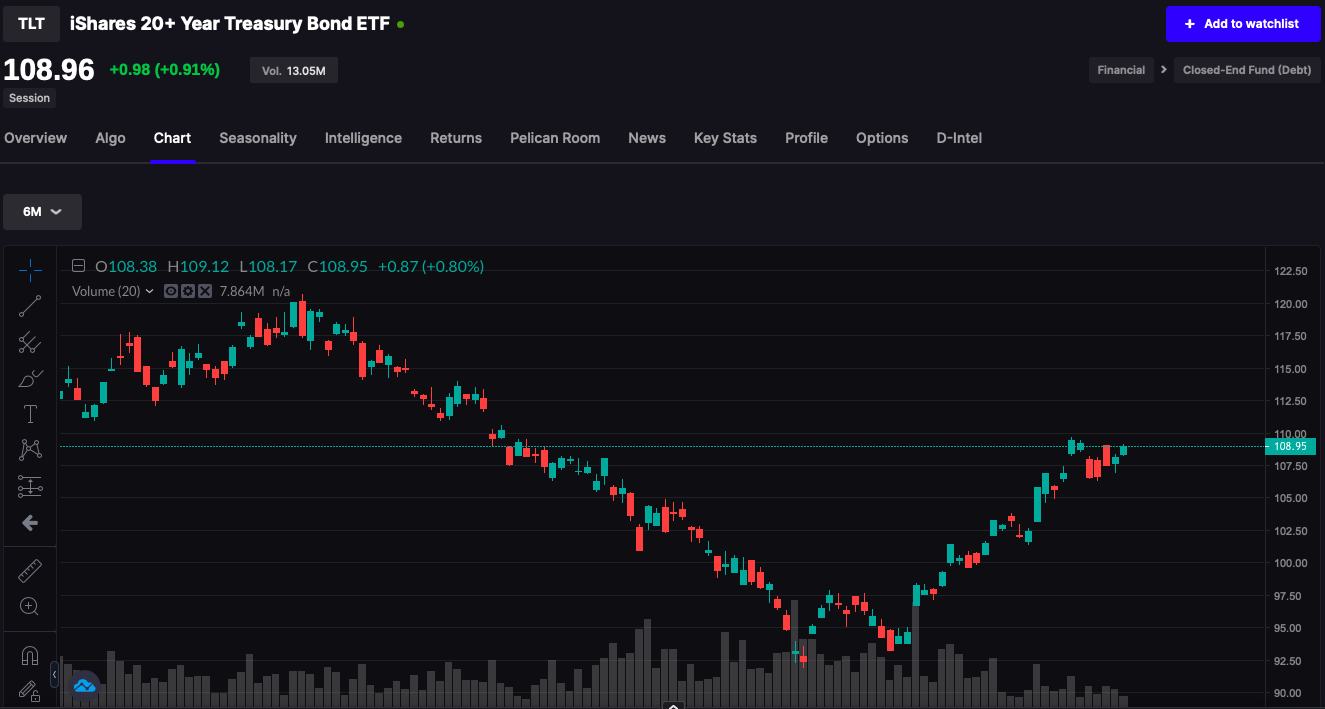
Task: Go to the Intelligence tab
Action: (363, 138)
